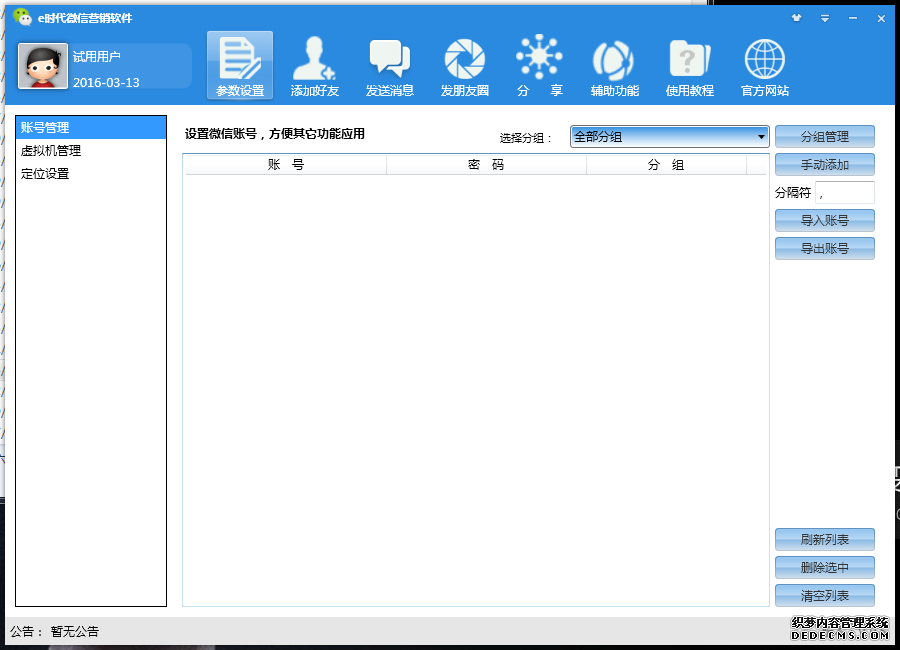This screenshot has height=650, width=900.
Task: Open the 分享 share icon
Action: [540, 65]
